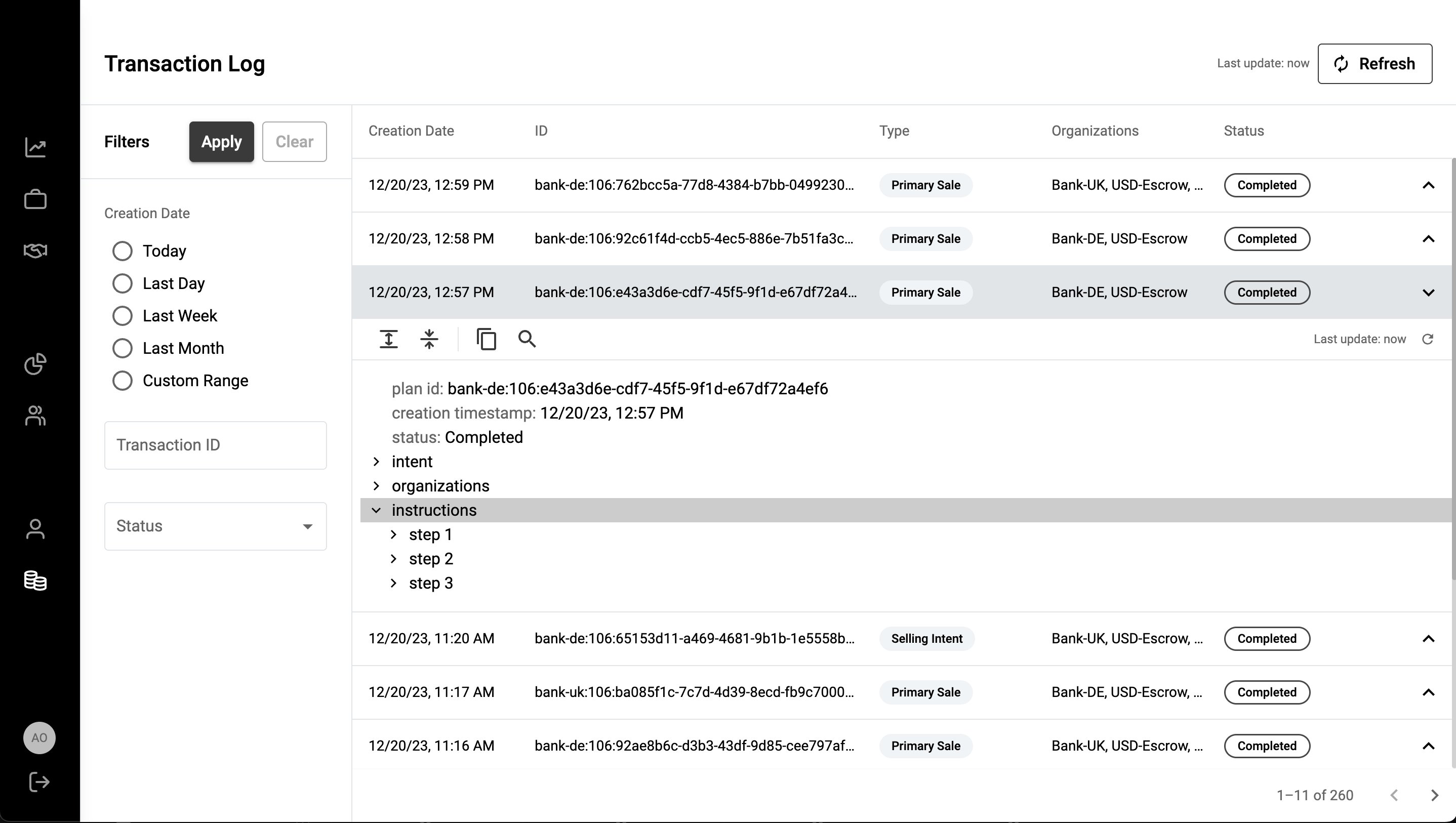Click the Creation Date column header

[x=411, y=131]
